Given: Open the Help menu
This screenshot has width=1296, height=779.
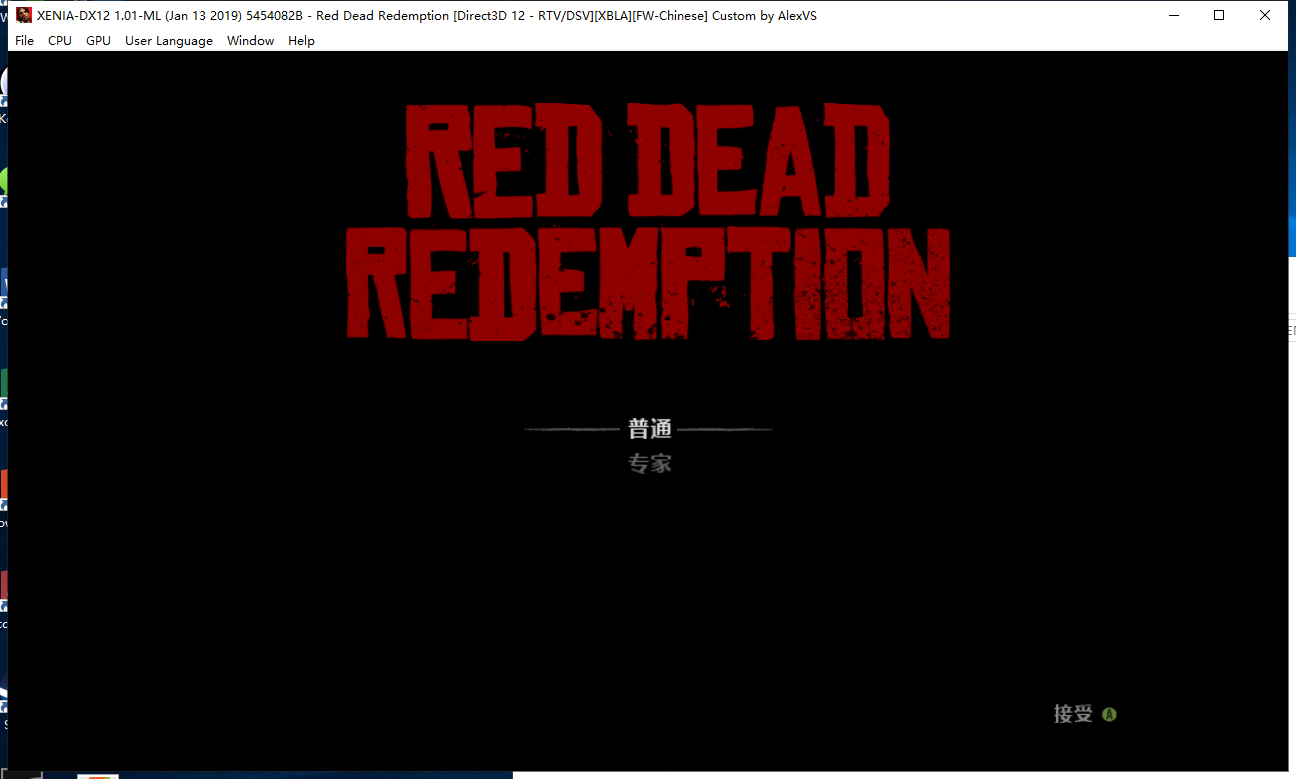Looking at the screenshot, I should point(301,41).
